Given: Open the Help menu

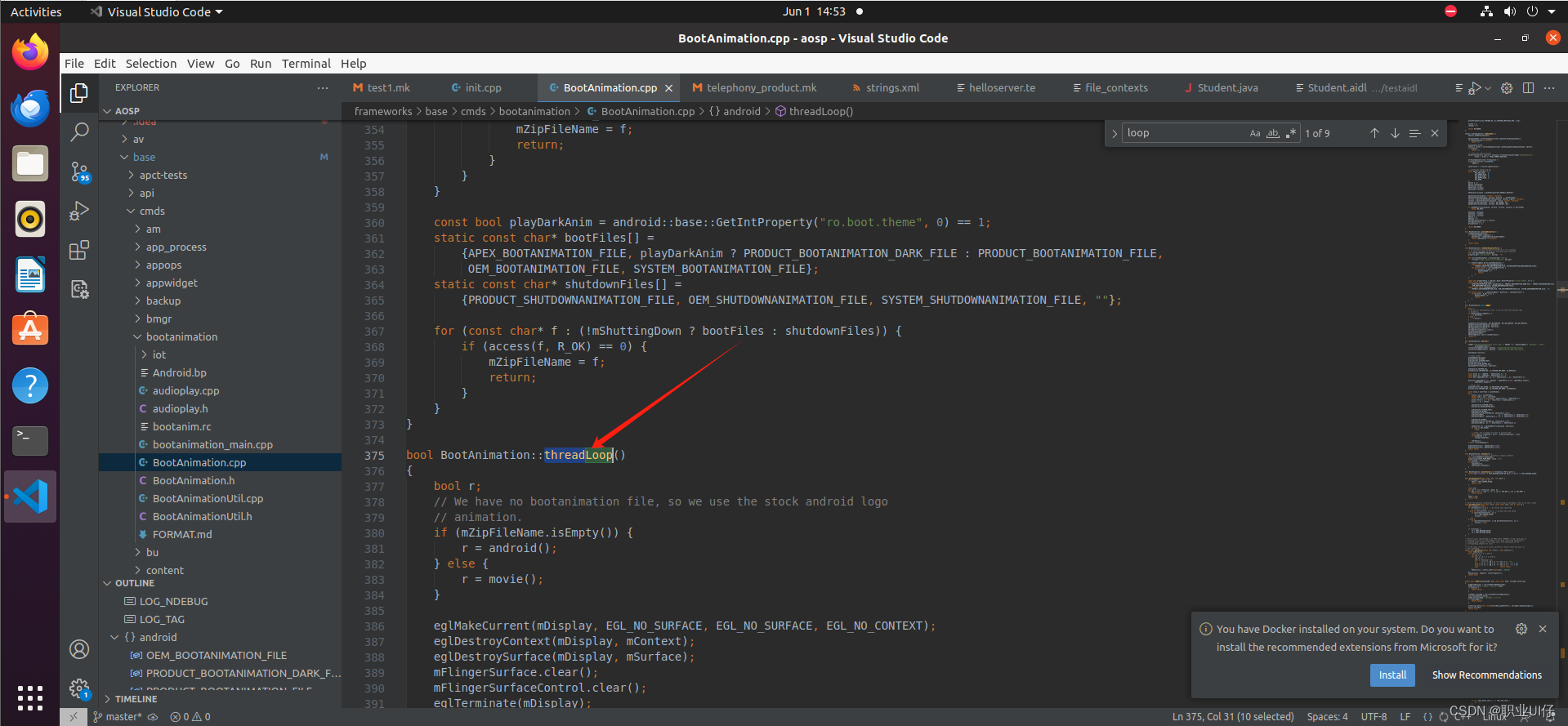Looking at the screenshot, I should coord(354,63).
